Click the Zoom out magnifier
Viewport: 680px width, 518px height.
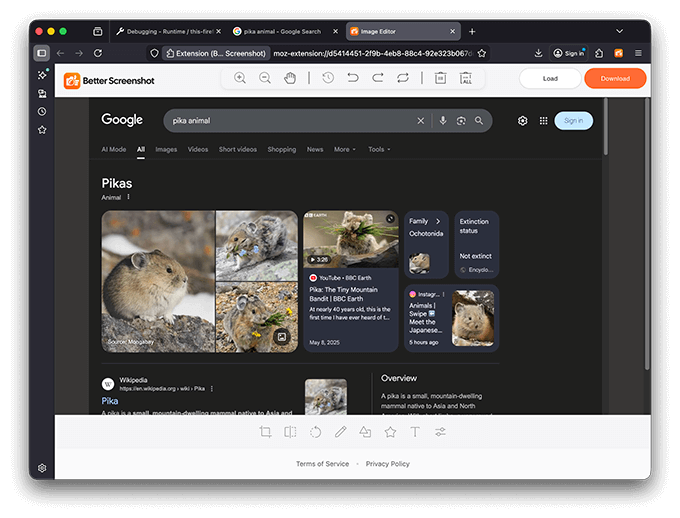265,78
